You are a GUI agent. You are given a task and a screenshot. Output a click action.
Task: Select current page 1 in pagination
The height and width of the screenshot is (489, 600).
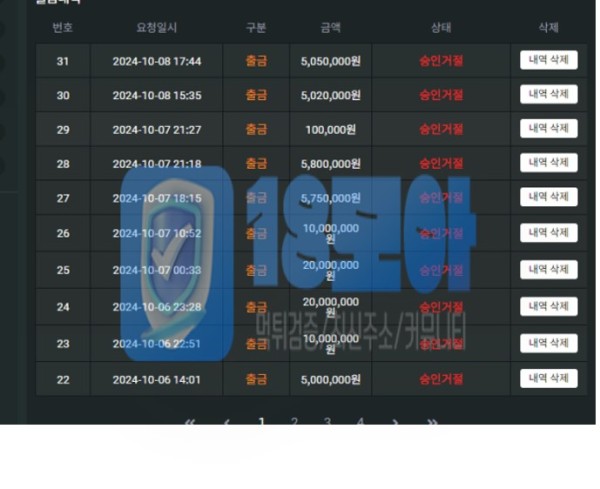261,421
